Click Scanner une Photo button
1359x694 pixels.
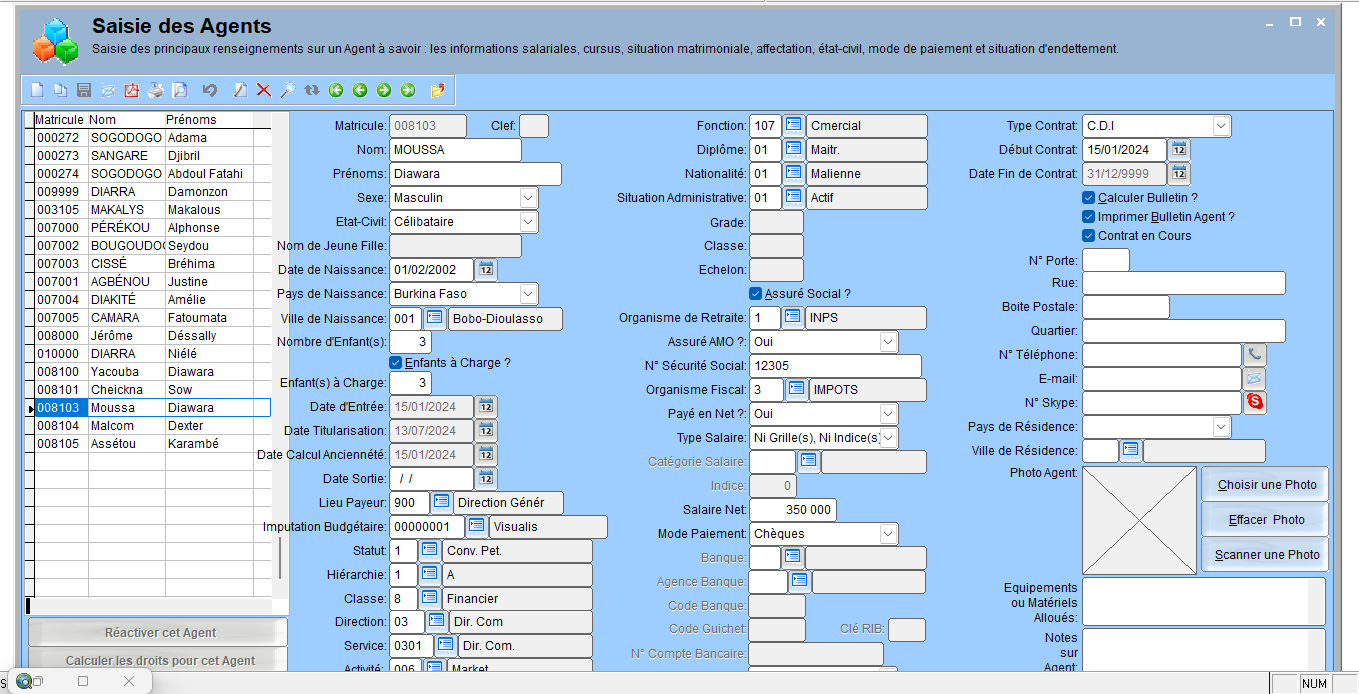(1266, 554)
